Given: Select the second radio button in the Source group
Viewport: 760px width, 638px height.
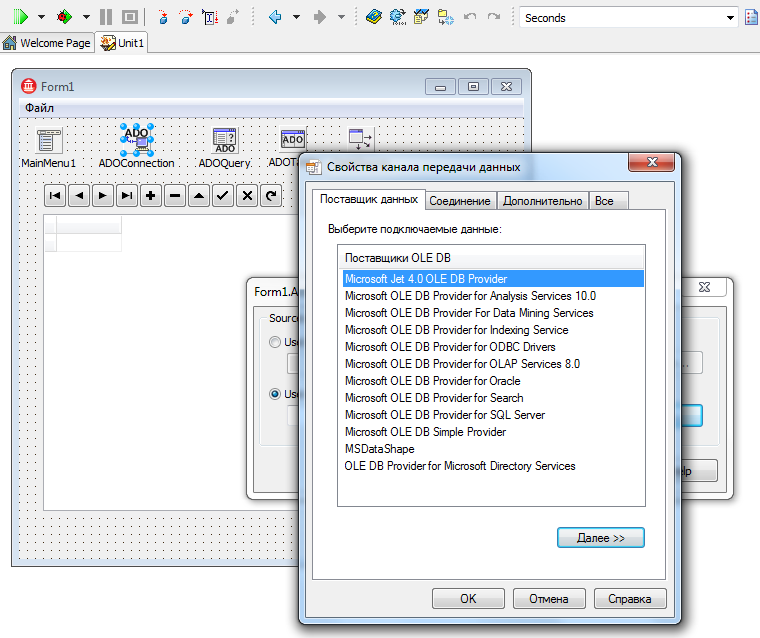Looking at the screenshot, I should point(275,394).
